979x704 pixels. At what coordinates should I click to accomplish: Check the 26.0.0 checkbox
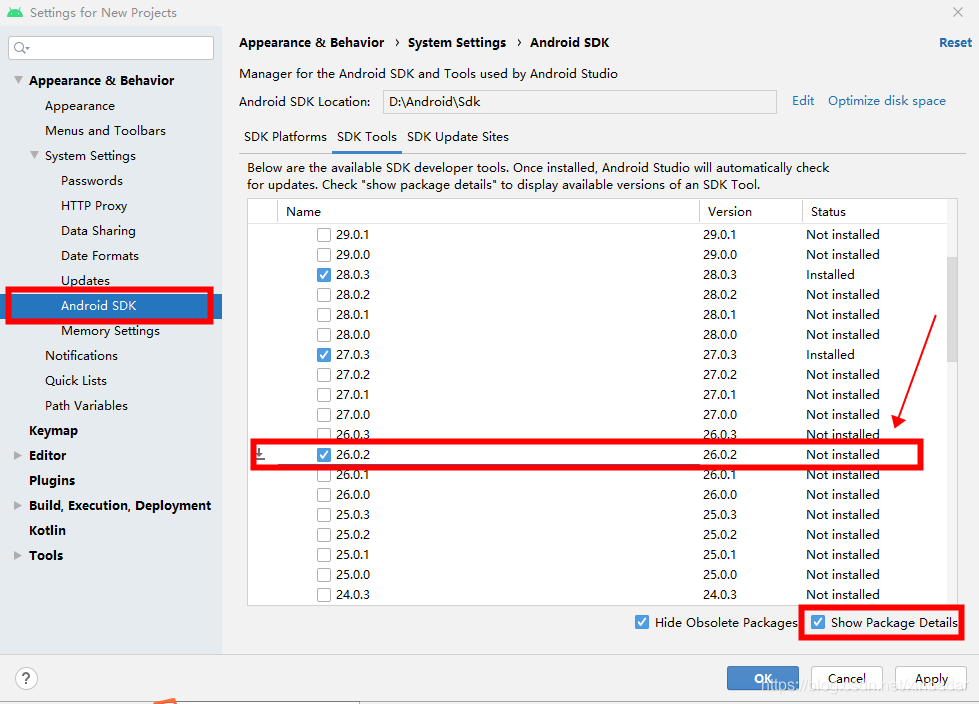click(323, 495)
